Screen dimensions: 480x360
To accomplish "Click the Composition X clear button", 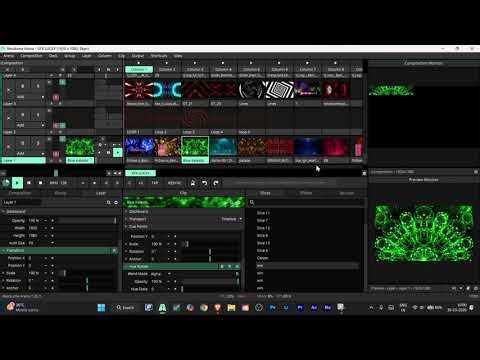I will [x=7, y=69].
